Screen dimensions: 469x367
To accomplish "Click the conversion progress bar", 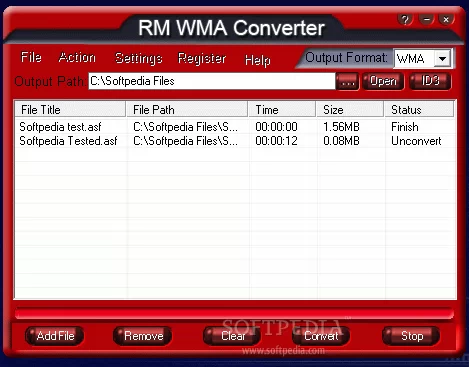I will pos(234,313).
